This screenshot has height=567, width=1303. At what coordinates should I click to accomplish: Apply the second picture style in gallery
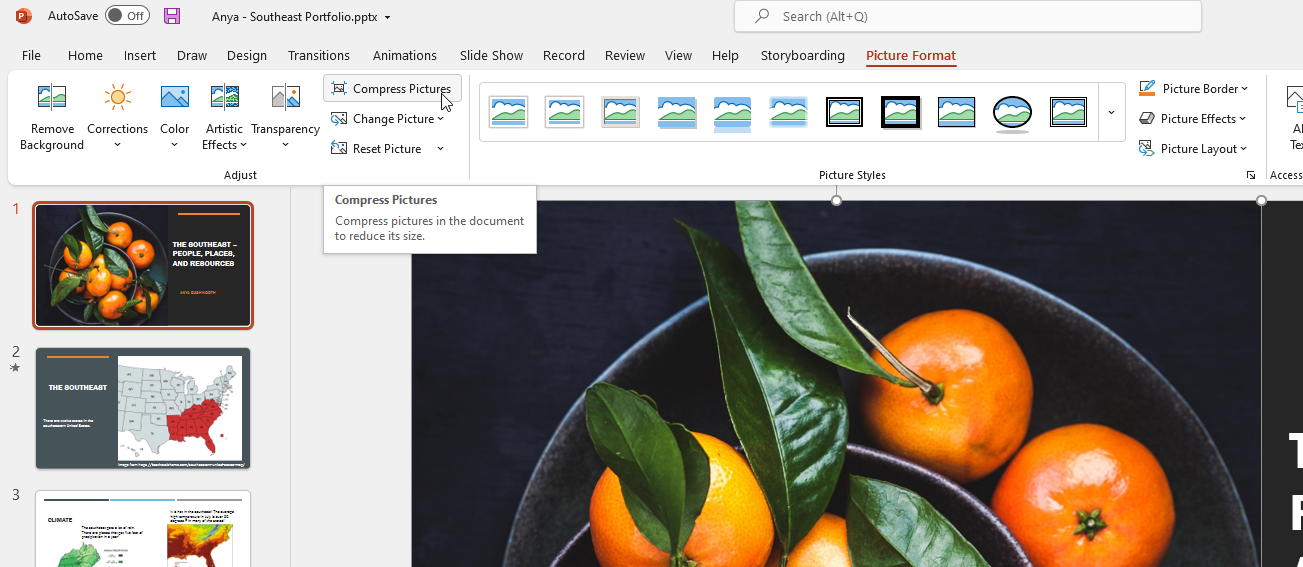click(x=565, y=112)
